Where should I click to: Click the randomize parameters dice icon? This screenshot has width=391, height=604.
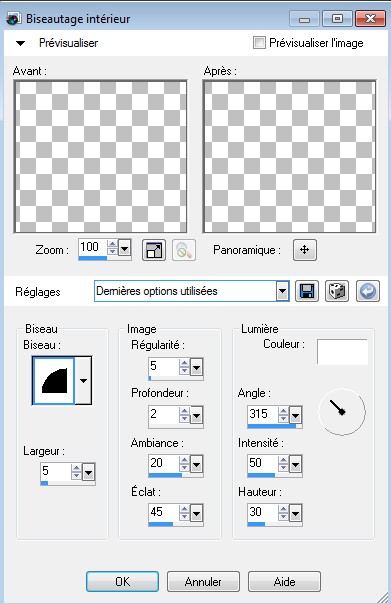pyautogui.click(x=337, y=291)
